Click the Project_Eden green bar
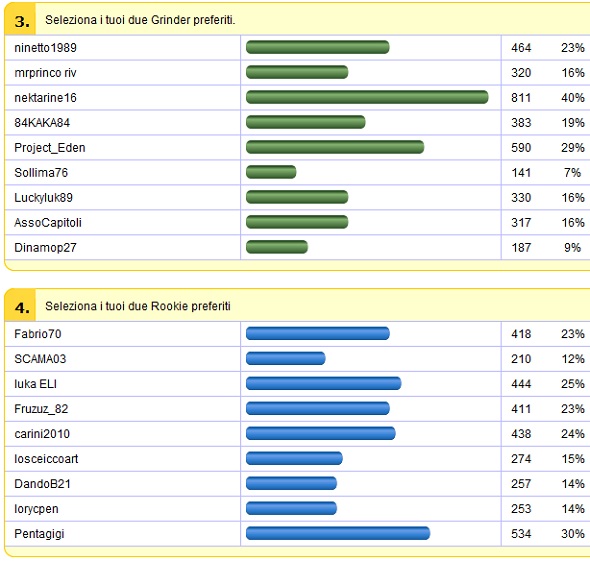 coord(335,147)
